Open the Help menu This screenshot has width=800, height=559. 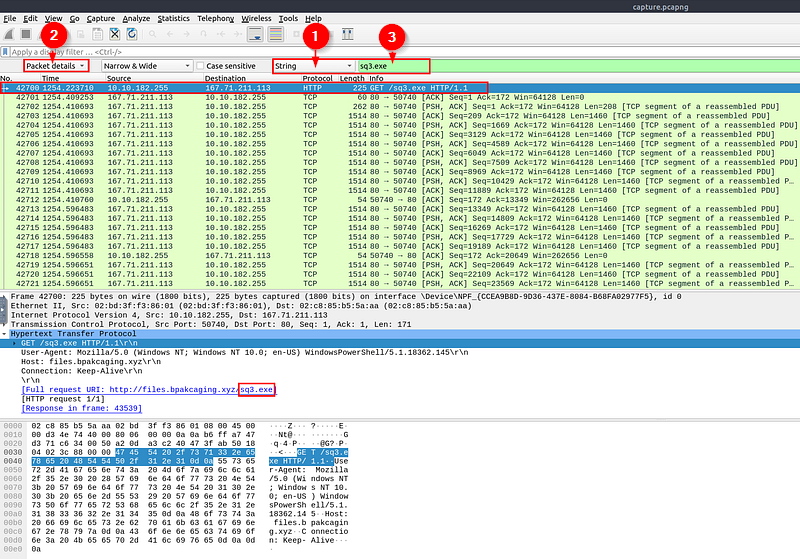pyautogui.click(x=313, y=18)
